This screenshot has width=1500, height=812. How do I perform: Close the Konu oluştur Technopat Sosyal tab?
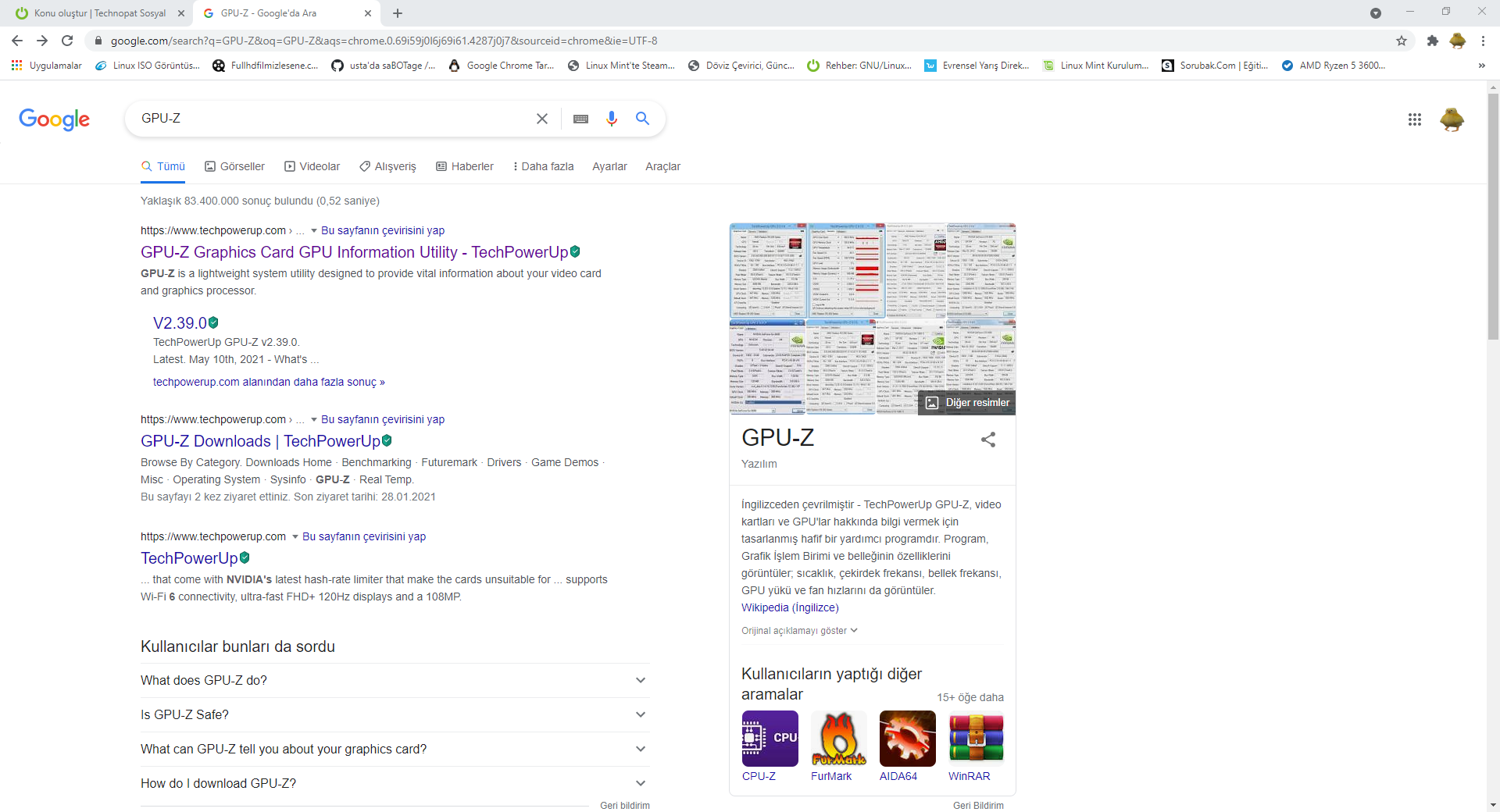tap(181, 13)
